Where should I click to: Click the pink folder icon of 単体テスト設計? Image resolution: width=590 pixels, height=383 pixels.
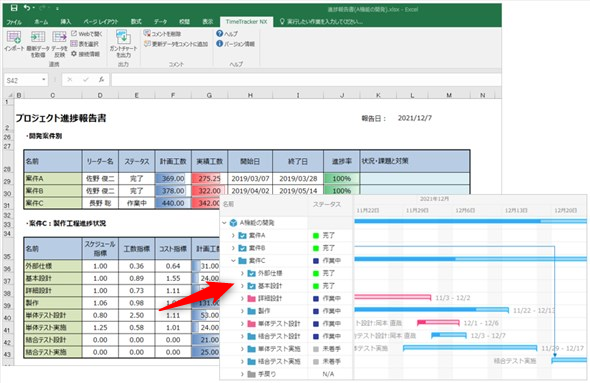(251, 324)
